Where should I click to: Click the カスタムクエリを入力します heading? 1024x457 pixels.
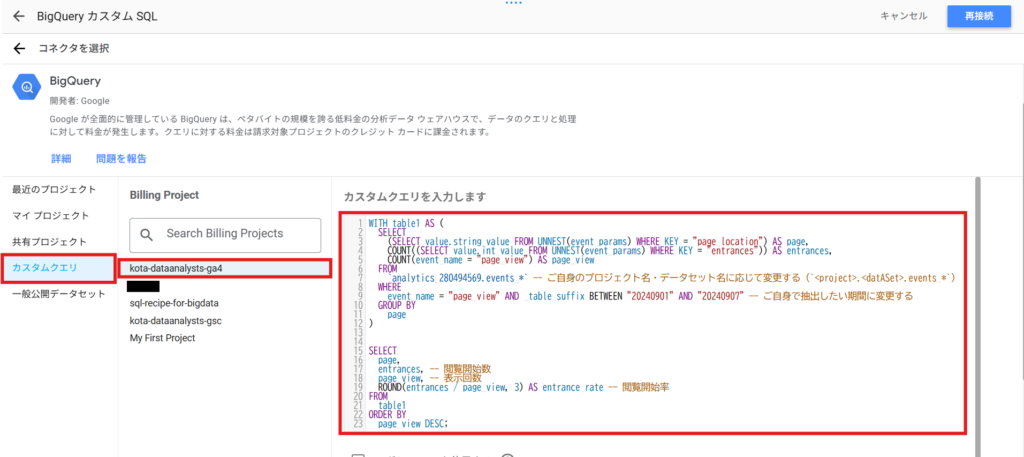point(414,197)
